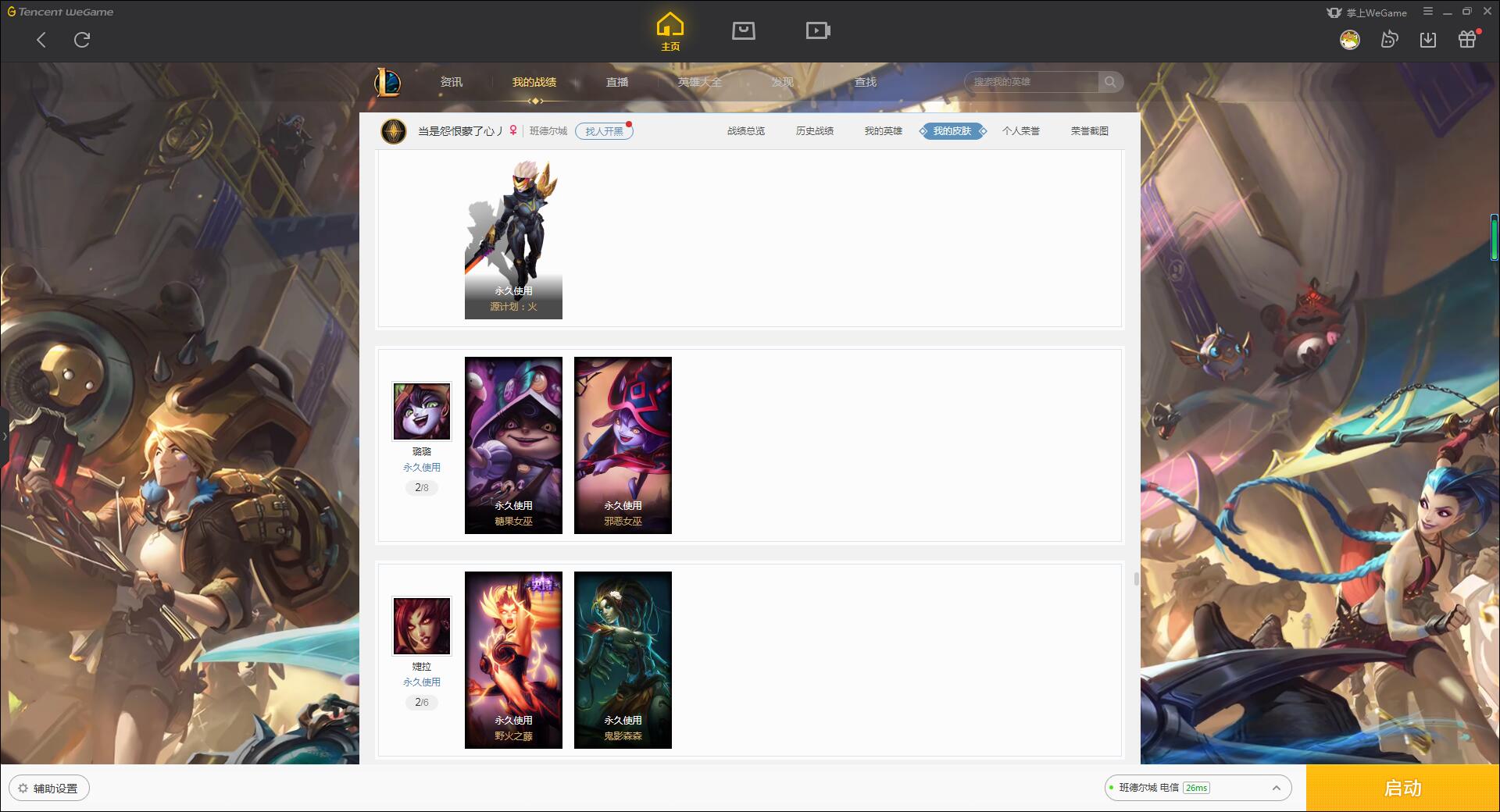
Task: Click the 婕拉 champion portrait
Action: point(422,626)
